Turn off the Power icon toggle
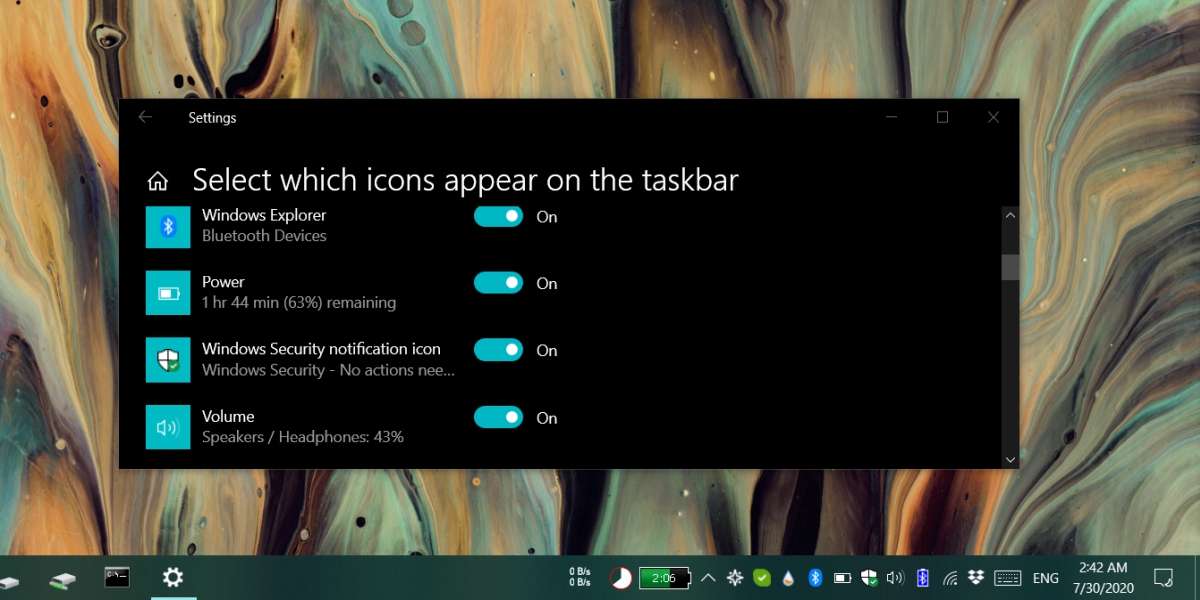 pyautogui.click(x=498, y=283)
